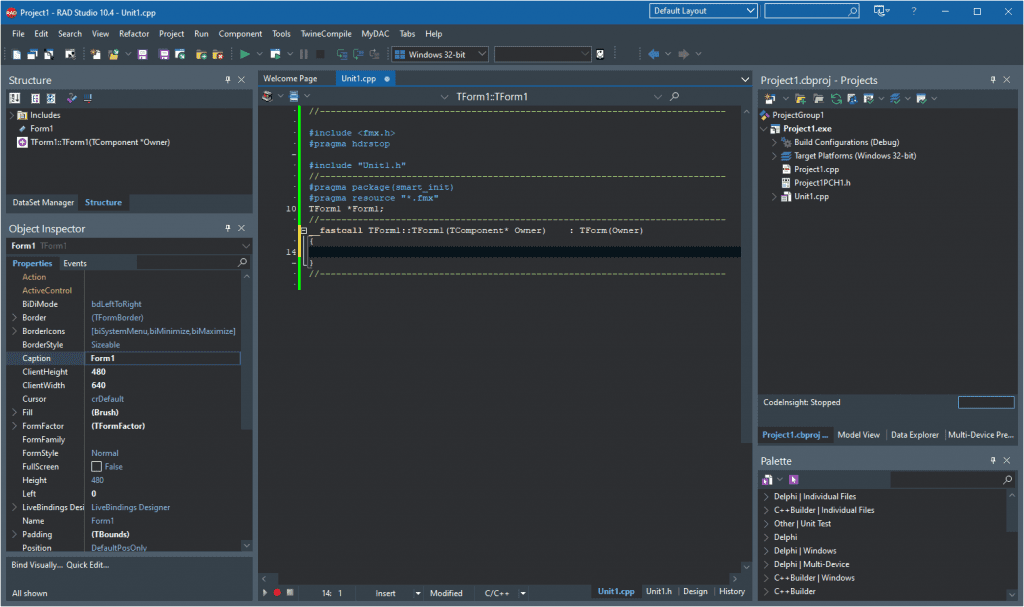Collapse the Project1.exe node
Viewport: 1024px width, 607px height.
click(763, 129)
